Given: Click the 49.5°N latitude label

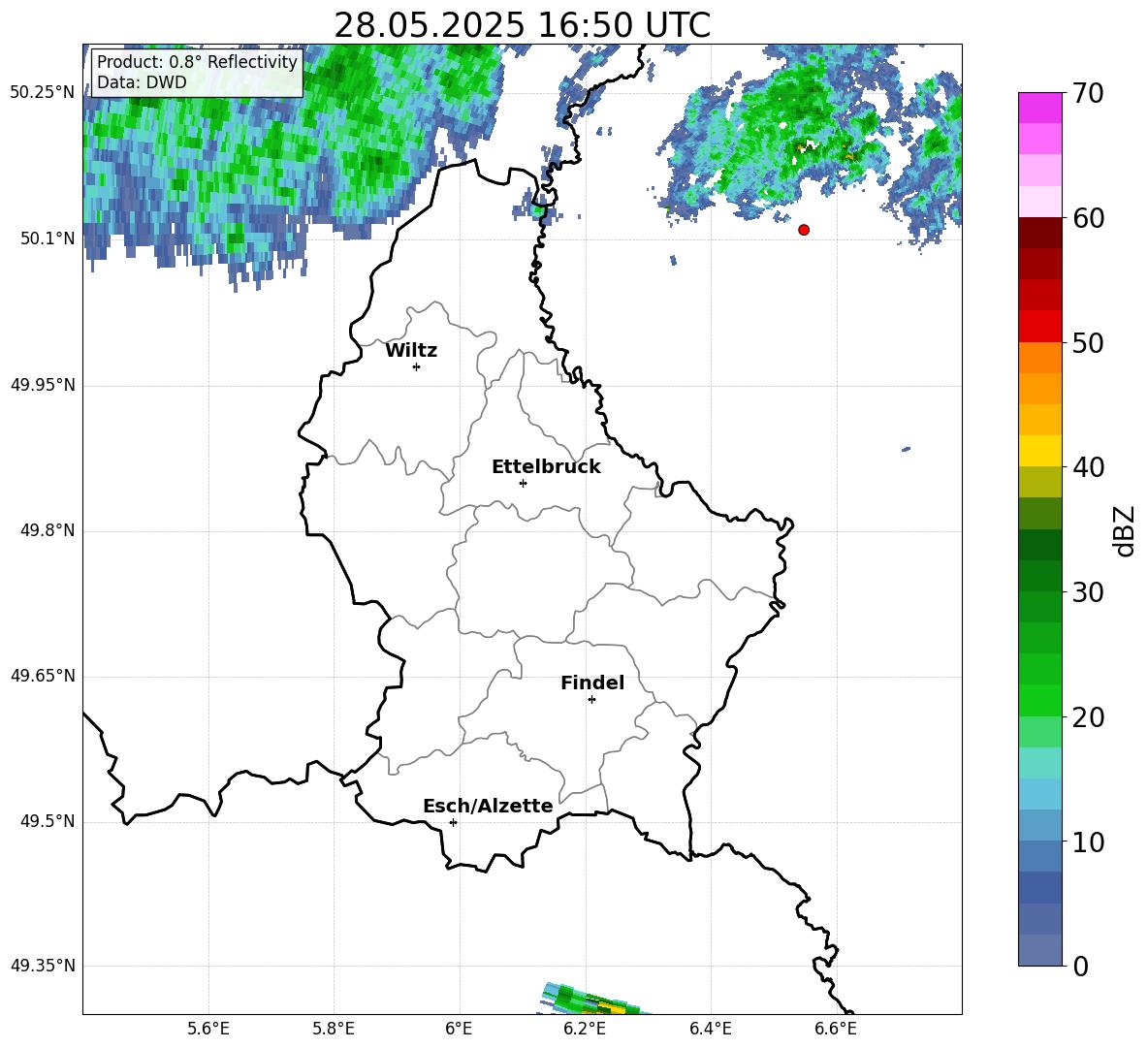Looking at the screenshot, I should click(47, 822).
